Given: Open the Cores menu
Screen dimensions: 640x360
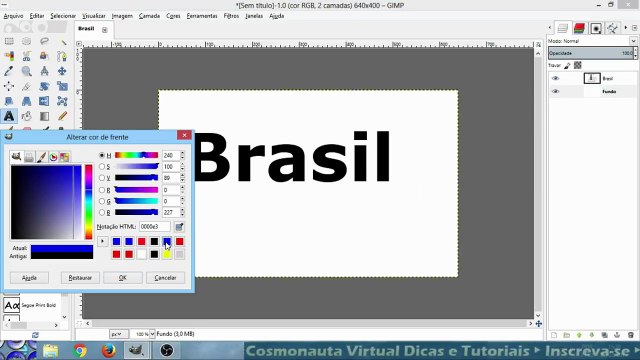Looking at the screenshot, I should point(173,16).
